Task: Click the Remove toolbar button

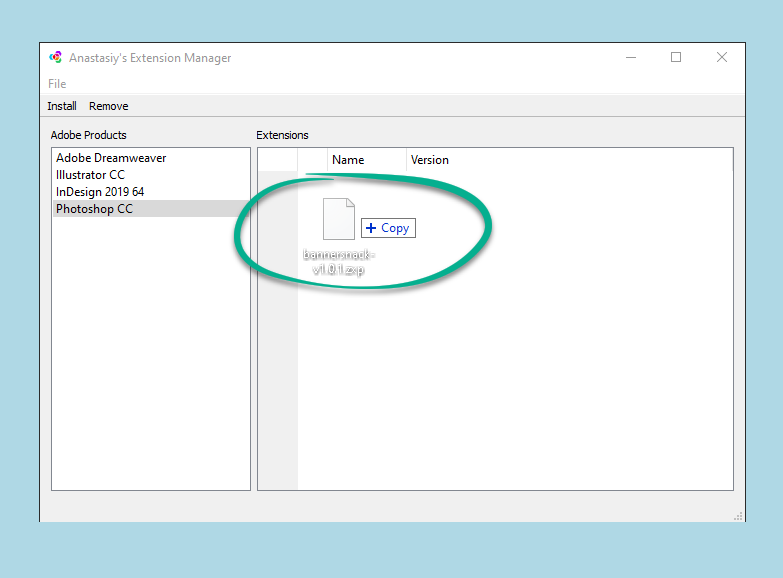Action: pos(108,106)
